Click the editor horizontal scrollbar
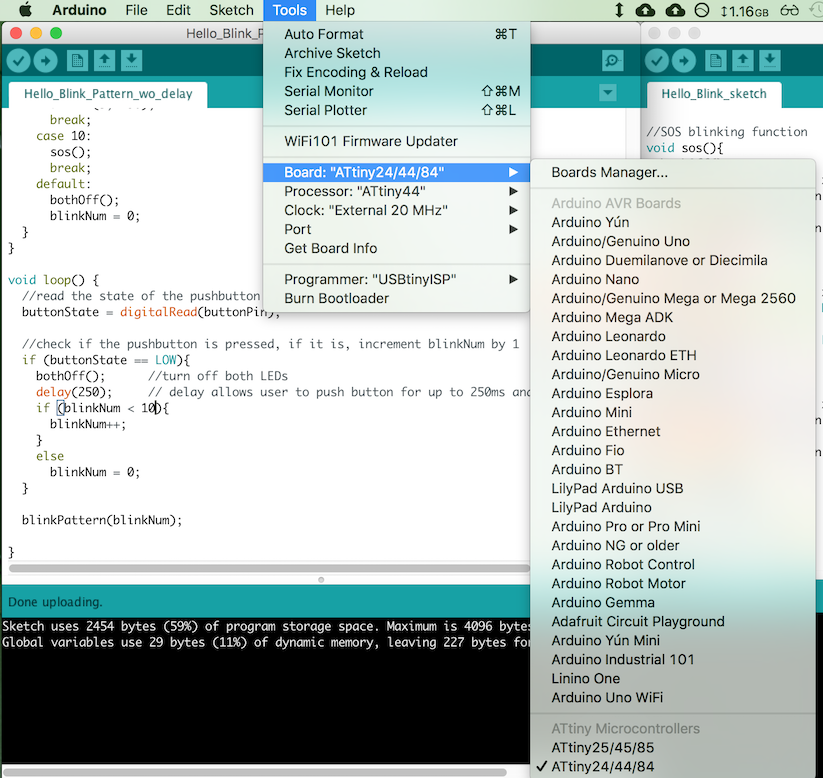 pyautogui.click(x=269, y=568)
